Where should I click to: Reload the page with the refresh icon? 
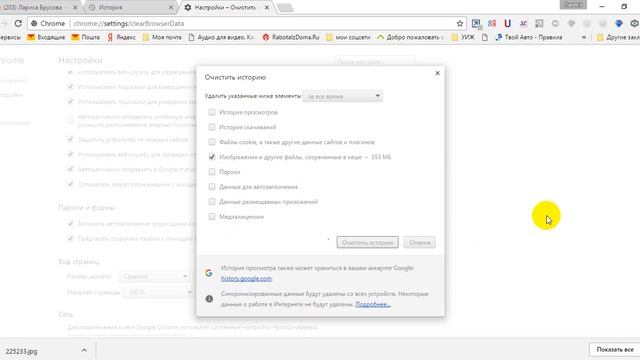pyautogui.click(x=18, y=23)
